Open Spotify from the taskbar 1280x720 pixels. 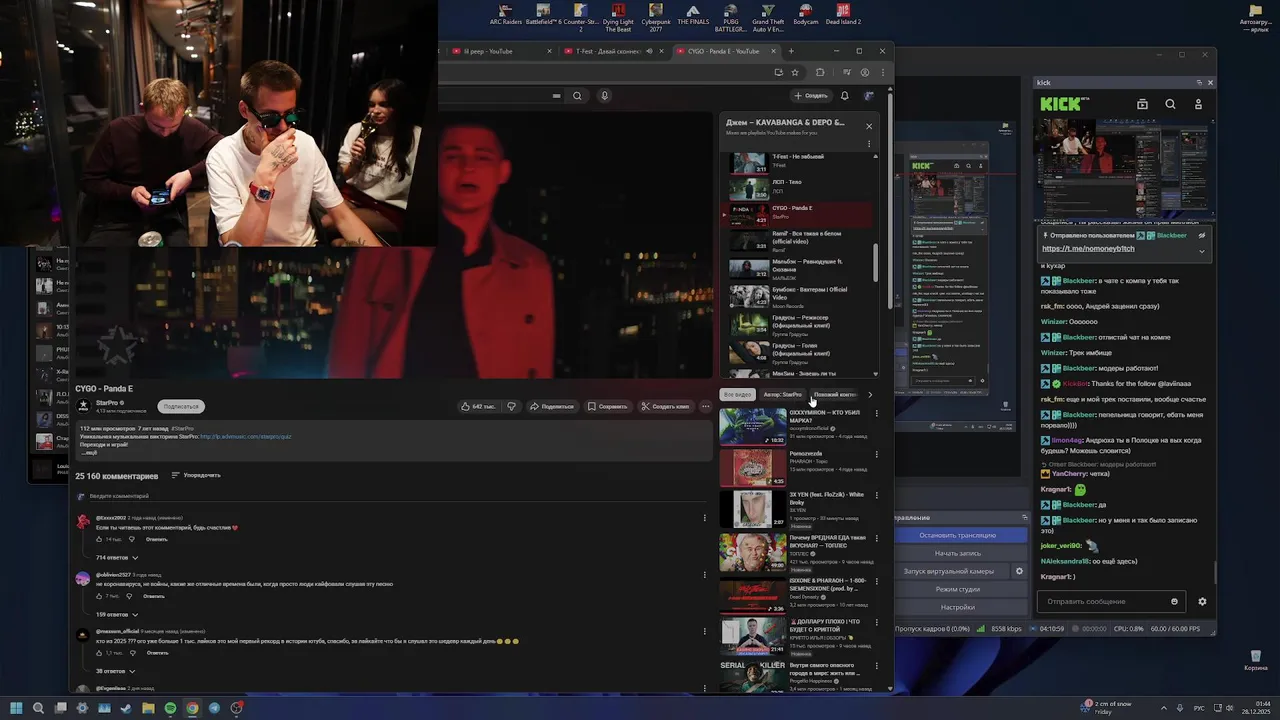click(x=170, y=708)
